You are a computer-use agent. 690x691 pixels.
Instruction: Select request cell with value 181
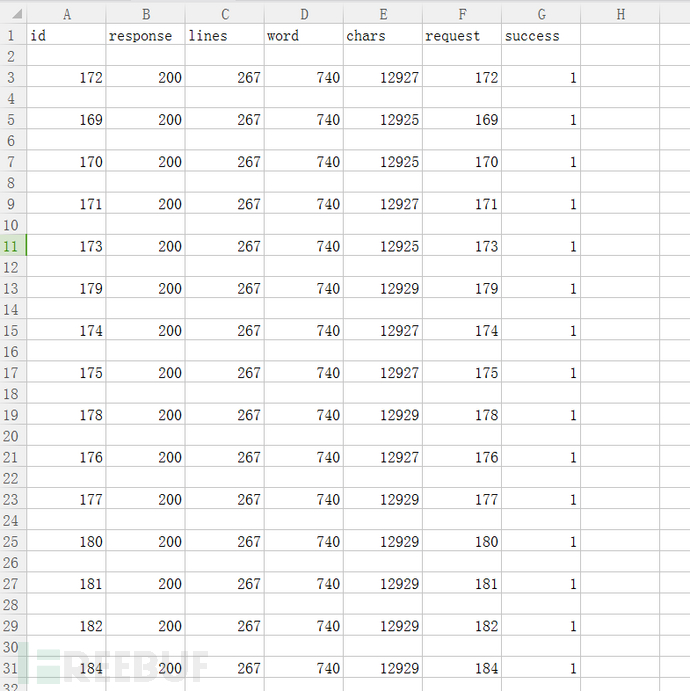click(x=462, y=583)
